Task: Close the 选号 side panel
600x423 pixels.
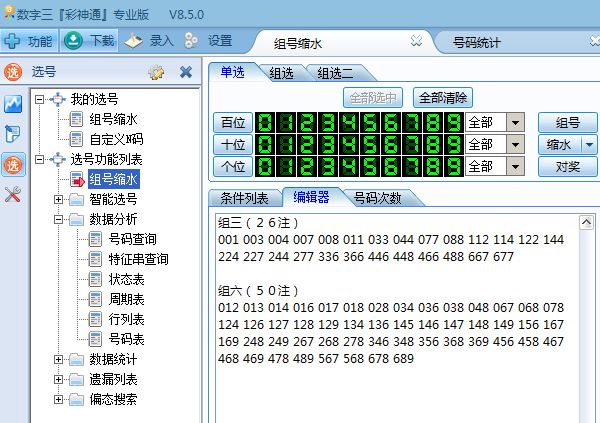Action: click(x=186, y=72)
